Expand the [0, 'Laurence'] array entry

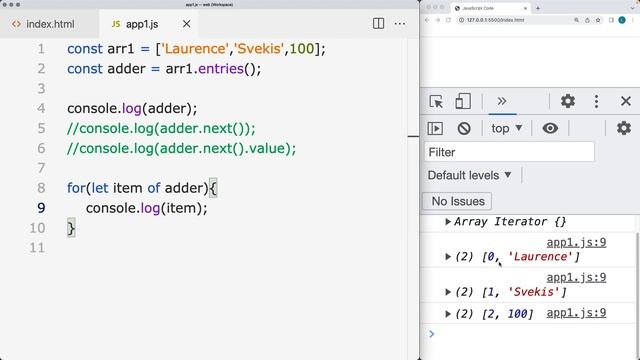tap(448, 257)
